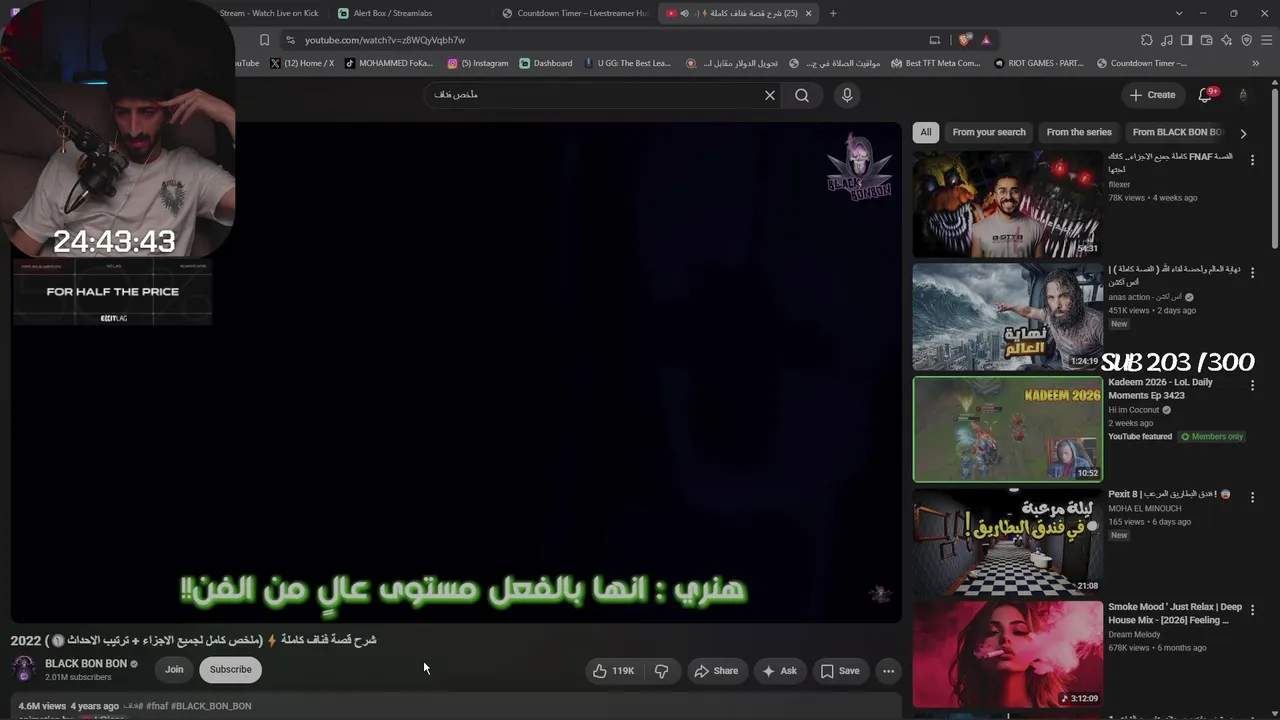The height and width of the screenshot is (720, 1280).
Task: Open the anas action end-of-world thumbnail
Action: [x=1008, y=317]
